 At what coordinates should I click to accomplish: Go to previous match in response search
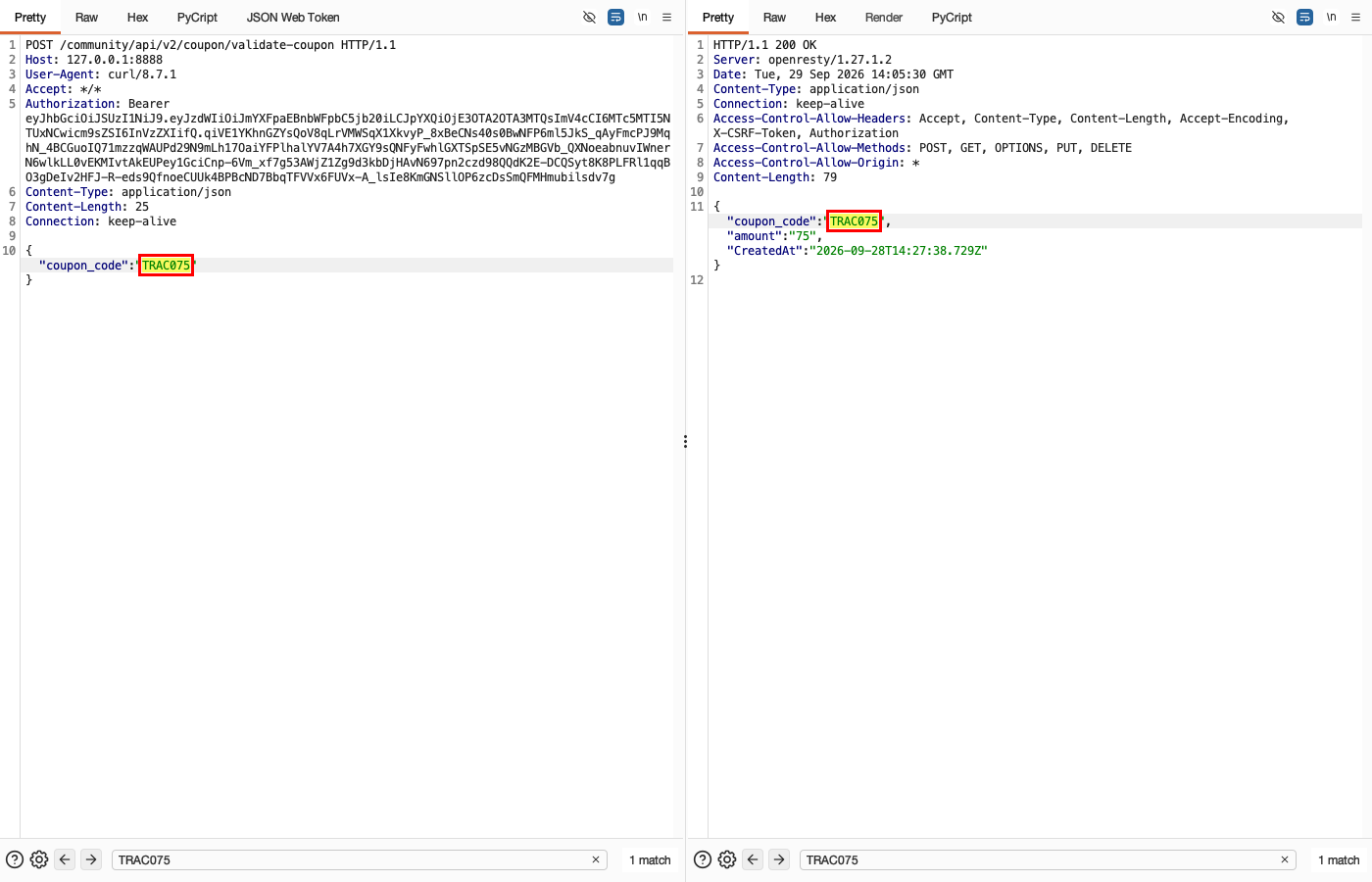(x=753, y=859)
